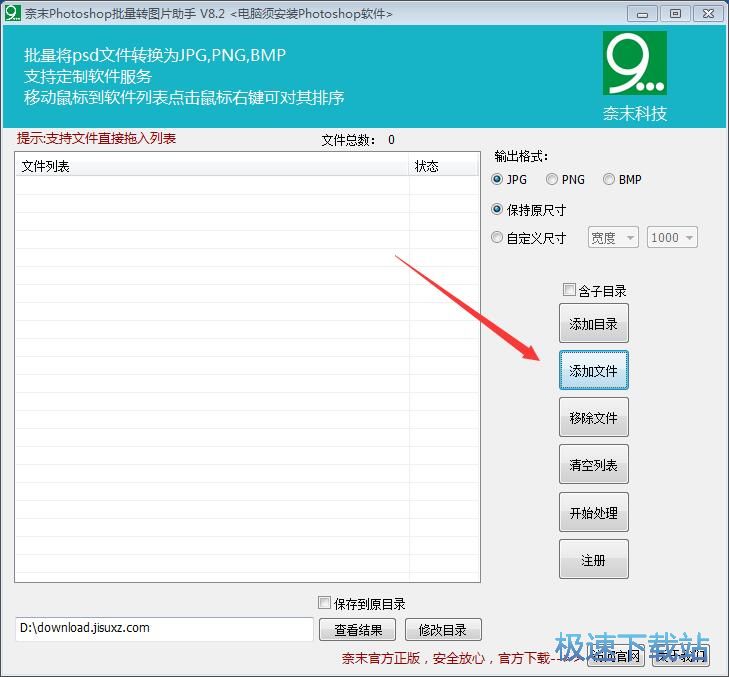
Task: Enable the 含子目录 checkbox
Action: tap(569, 291)
